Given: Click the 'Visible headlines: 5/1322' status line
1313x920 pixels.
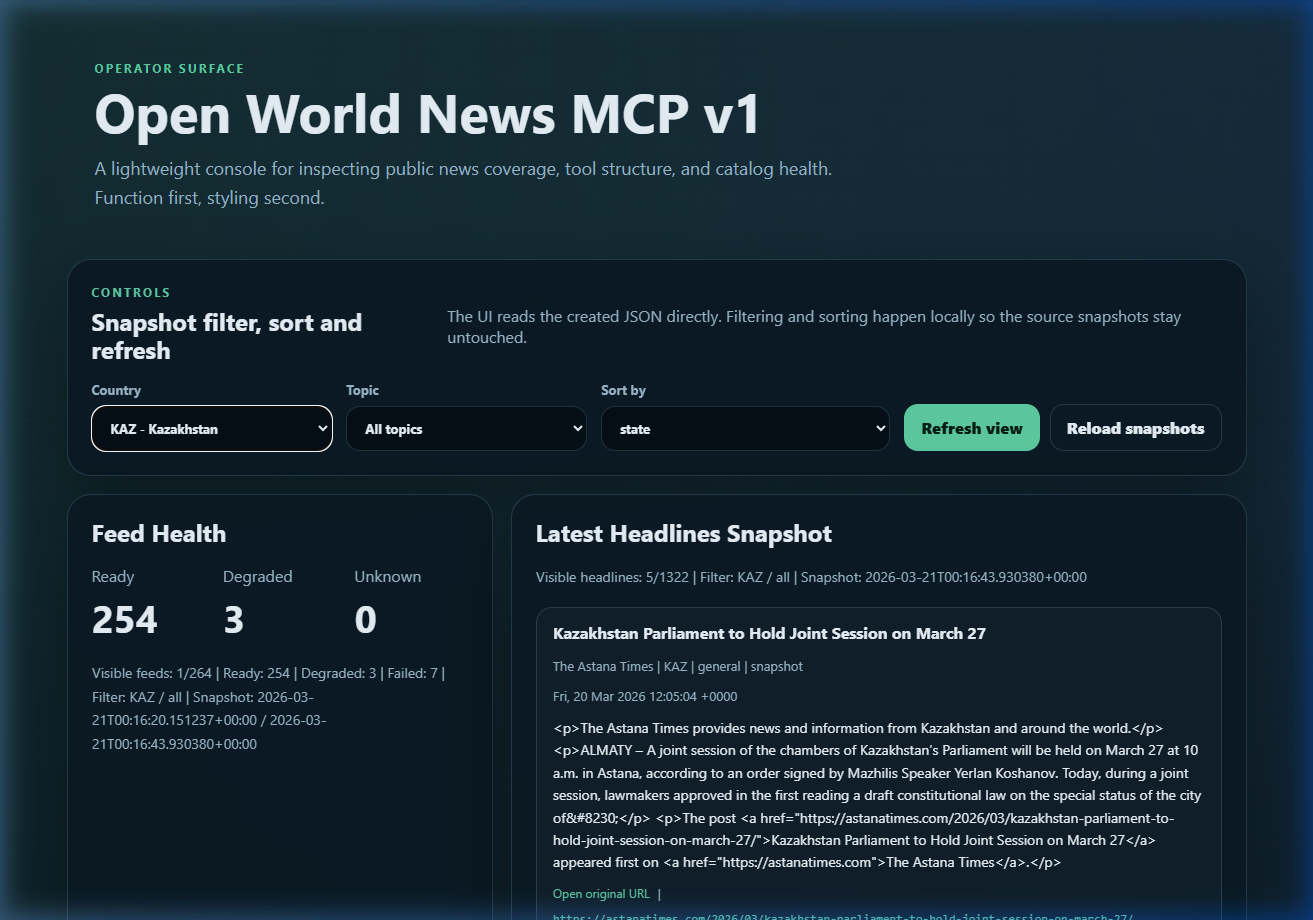Looking at the screenshot, I should 811,577.
